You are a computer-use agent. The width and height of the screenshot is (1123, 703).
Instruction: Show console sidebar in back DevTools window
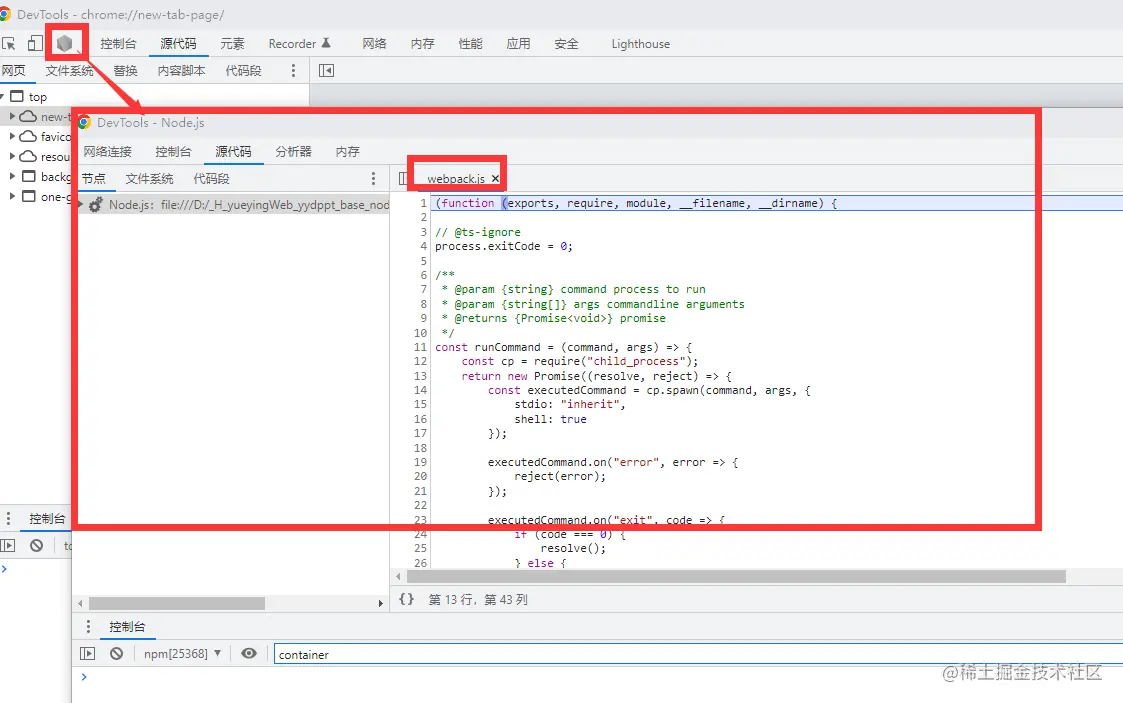click(x=8, y=546)
